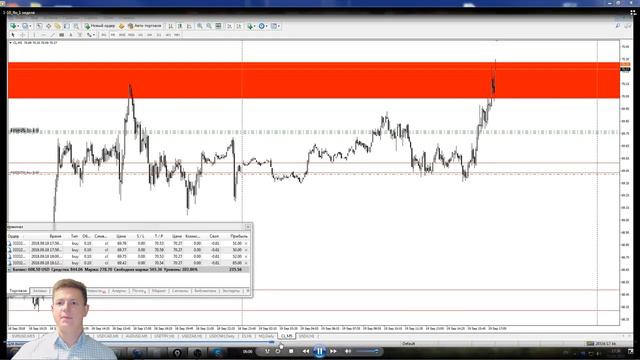The height and width of the screenshot is (360, 640).
Task: Select the Vertical Line tool
Action: [x=34, y=35]
